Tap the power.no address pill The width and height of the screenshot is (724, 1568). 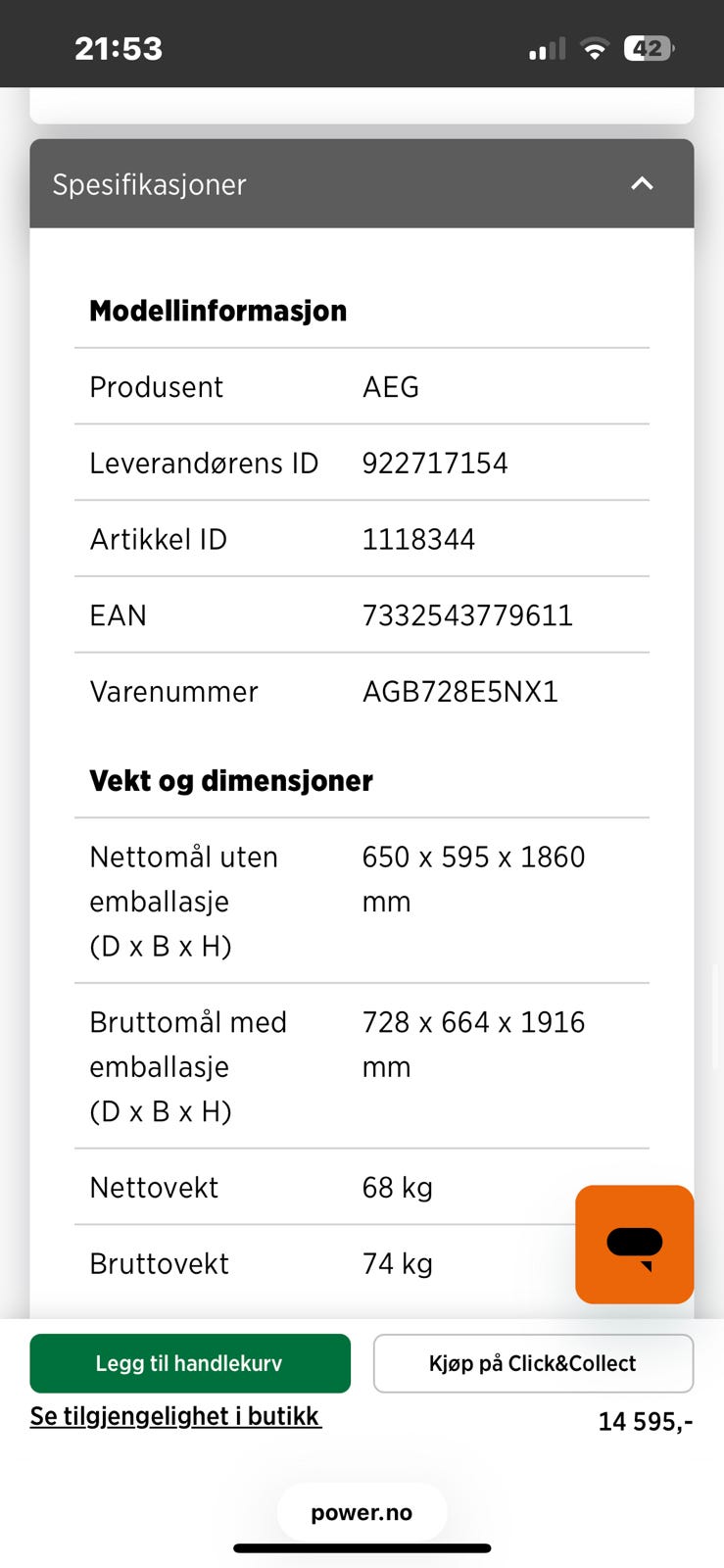click(x=362, y=1512)
